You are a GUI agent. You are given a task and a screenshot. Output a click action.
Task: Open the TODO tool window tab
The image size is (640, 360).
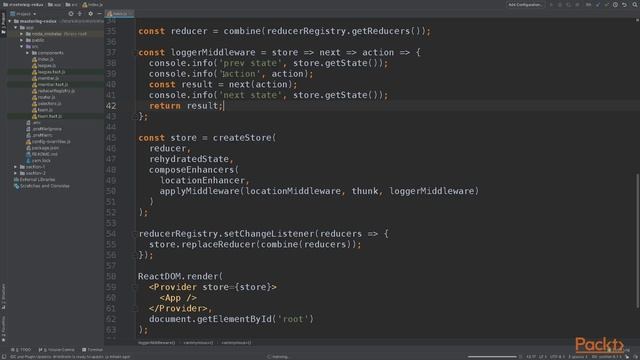22,350
